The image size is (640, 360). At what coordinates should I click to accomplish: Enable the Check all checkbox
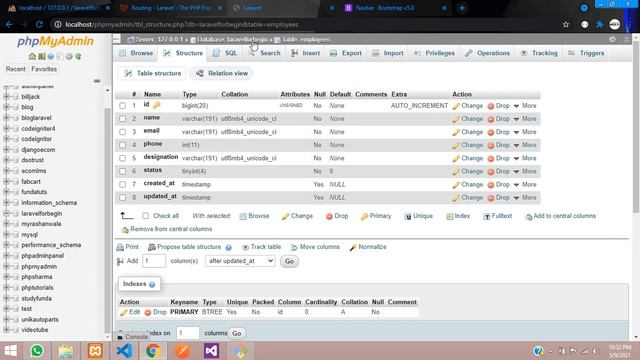146,216
